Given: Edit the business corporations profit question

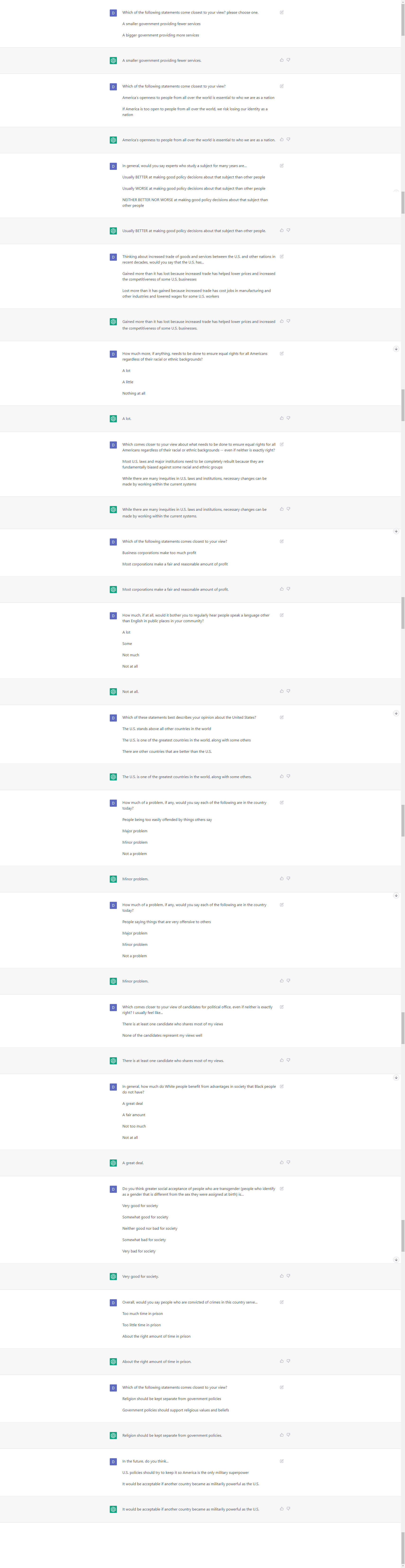Looking at the screenshot, I should (x=281, y=541).
